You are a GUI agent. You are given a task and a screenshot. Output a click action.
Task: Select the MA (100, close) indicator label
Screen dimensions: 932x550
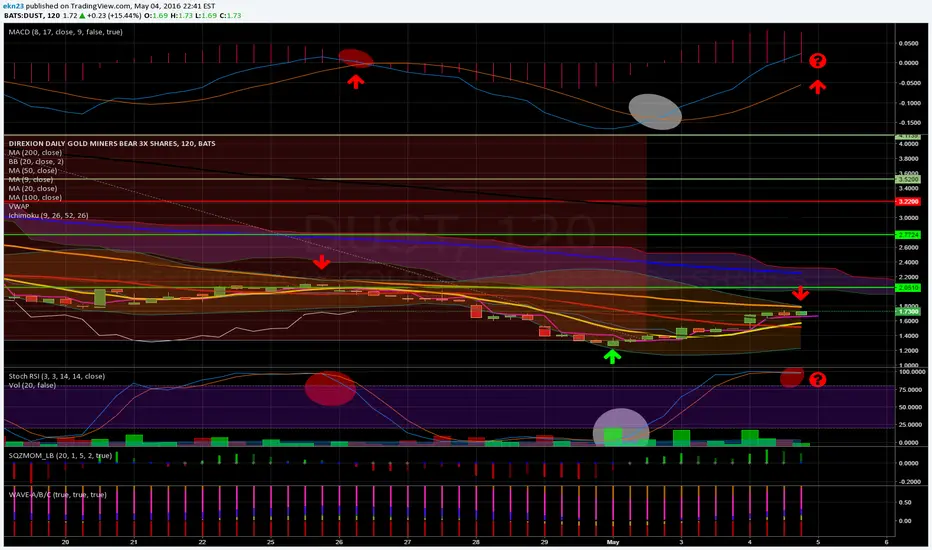35,197
